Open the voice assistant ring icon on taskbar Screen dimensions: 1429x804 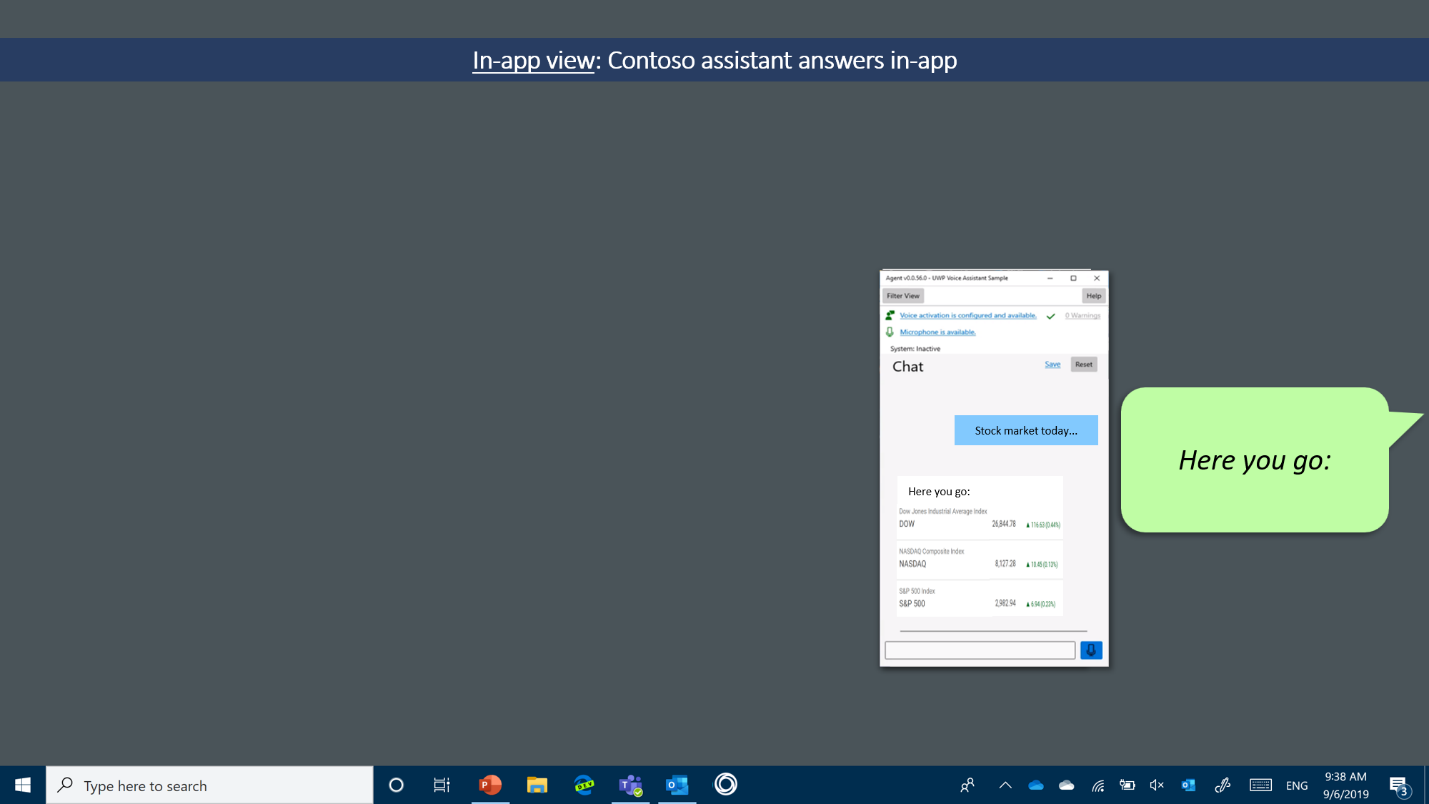[726, 785]
